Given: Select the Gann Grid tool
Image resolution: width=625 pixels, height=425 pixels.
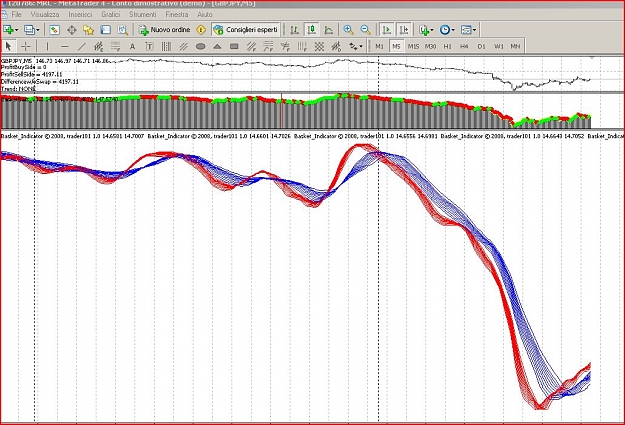Looking at the screenshot, I should 319,47.
